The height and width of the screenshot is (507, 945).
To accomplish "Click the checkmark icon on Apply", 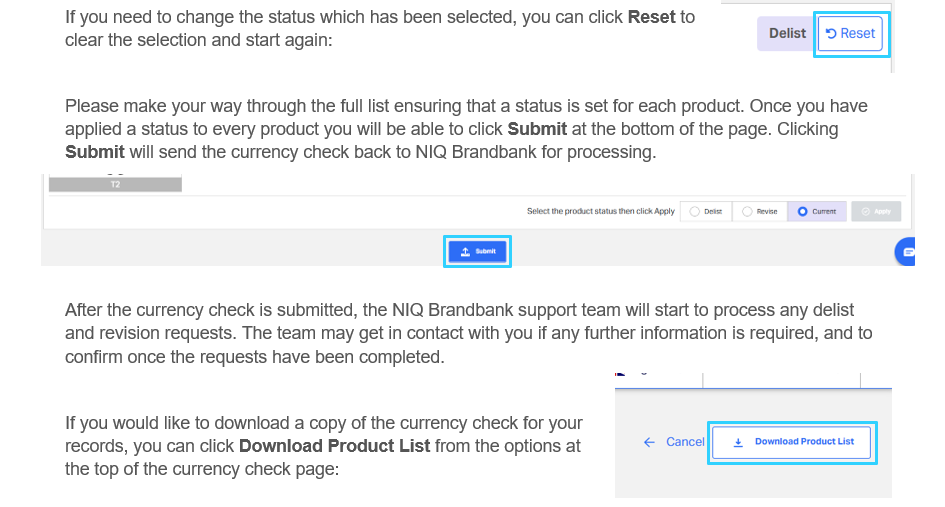I will pyautogui.click(x=865, y=212).
